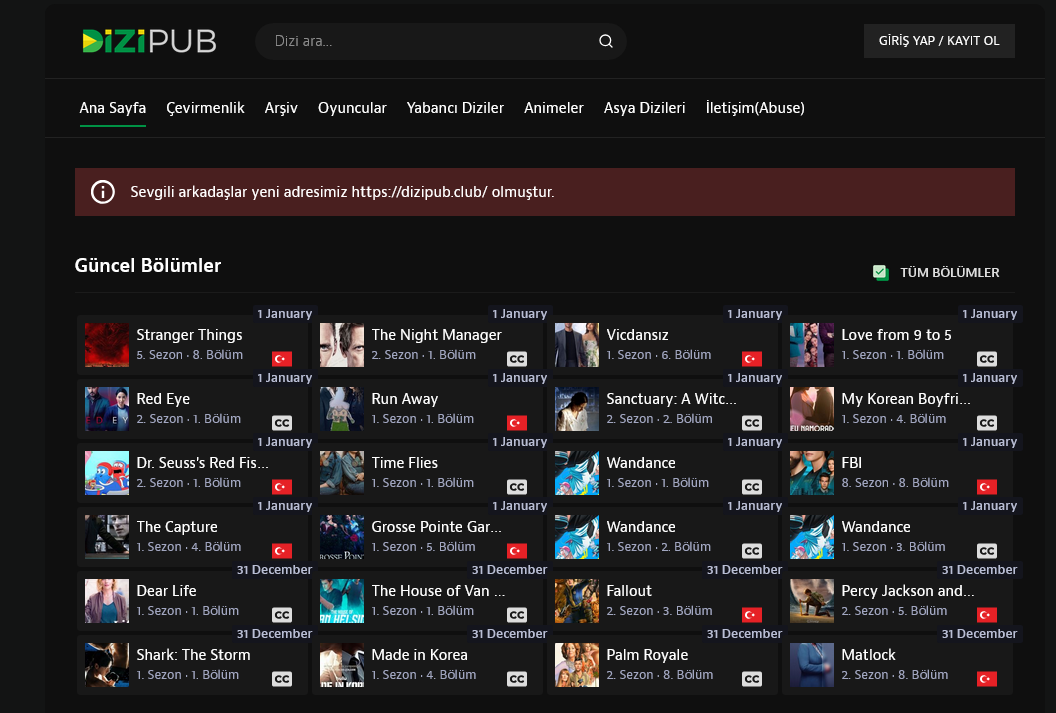Click the CC icon on Palm Royale
The width and height of the screenshot is (1056, 713).
point(752,679)
